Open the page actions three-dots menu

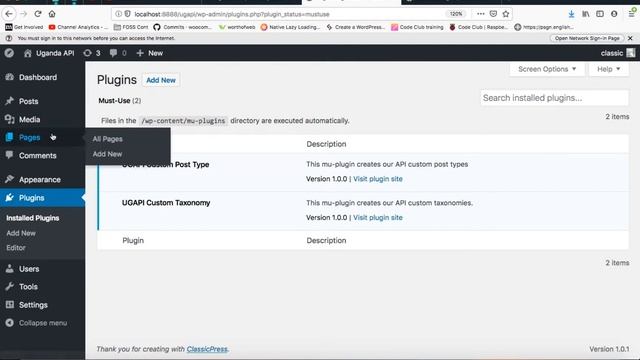(480, 14)
